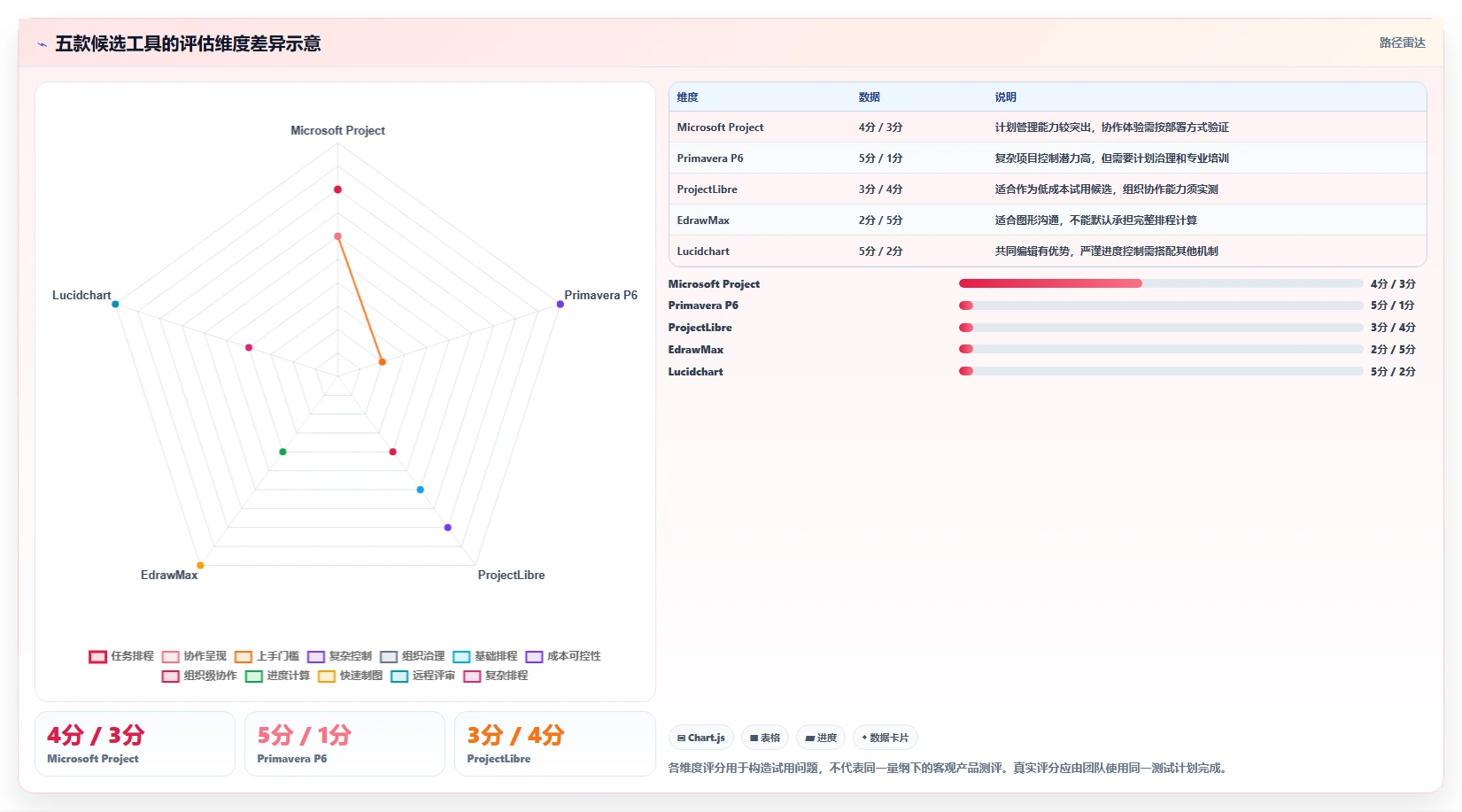Toggle the 协作呈现 legend series
Image resolution: width=1462 pixels, height=812 pixels.
(194, 656)
